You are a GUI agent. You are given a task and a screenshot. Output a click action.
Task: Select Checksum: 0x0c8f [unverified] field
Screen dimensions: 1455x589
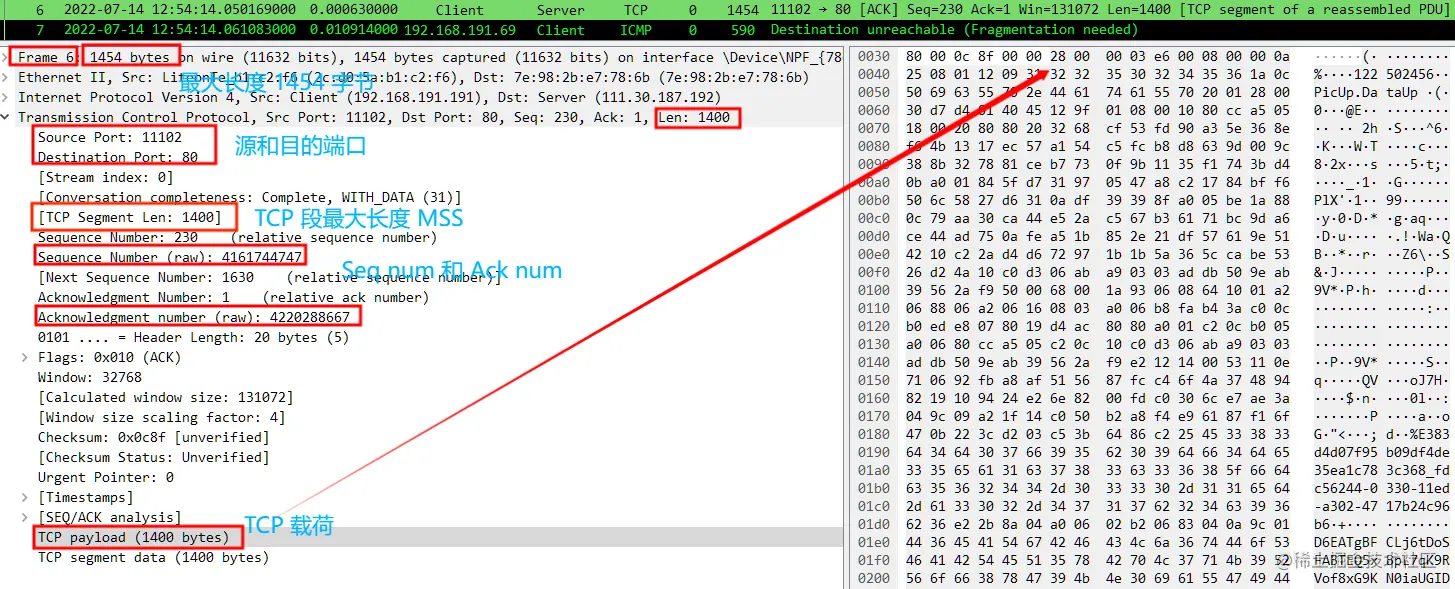click(154, 437)
